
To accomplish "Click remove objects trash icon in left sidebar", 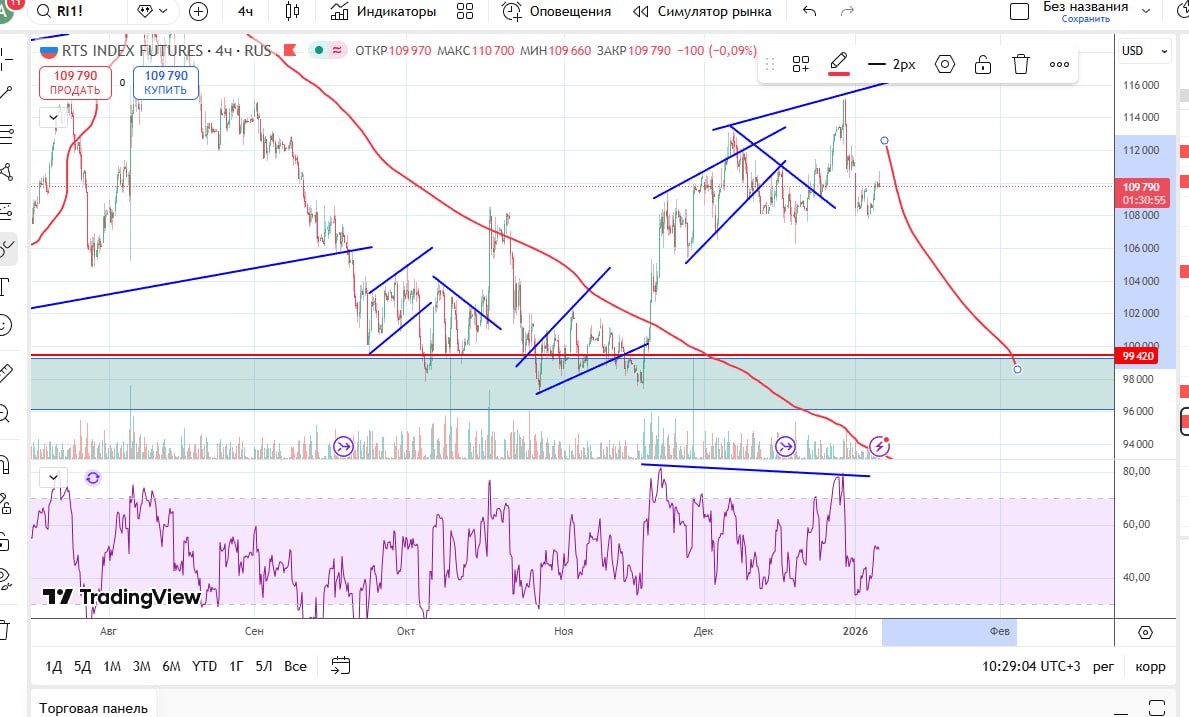I will (x=6, y=630).
